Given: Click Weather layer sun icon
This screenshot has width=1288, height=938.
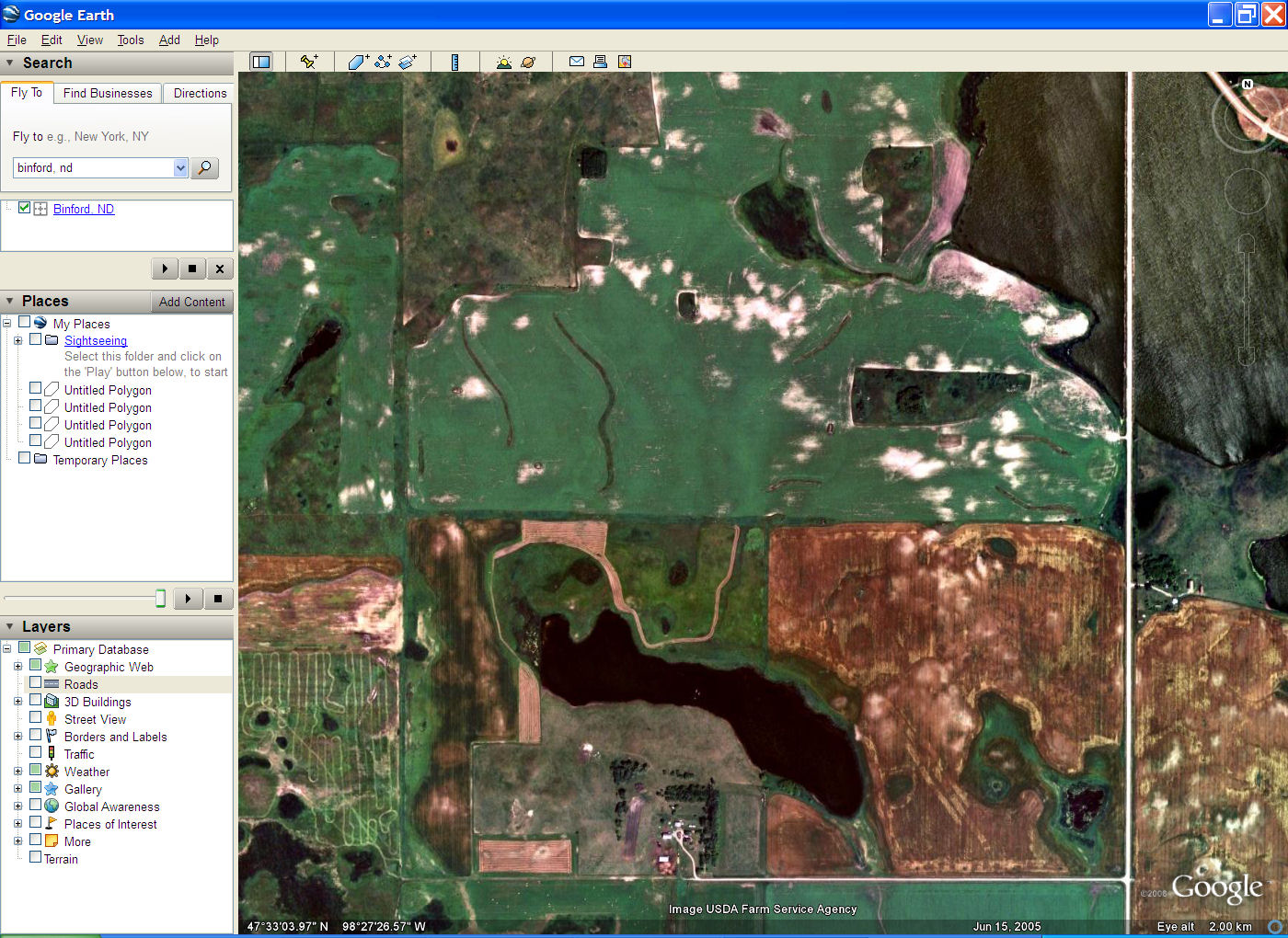Looking at the screenshot, I should 52,772.
